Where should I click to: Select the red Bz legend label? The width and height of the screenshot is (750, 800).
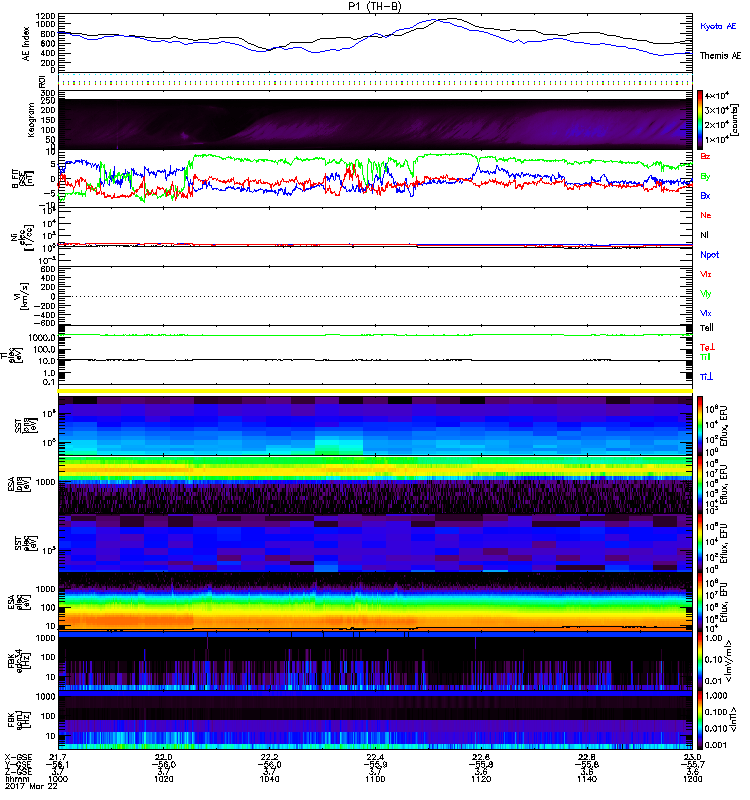coord(705,156)
